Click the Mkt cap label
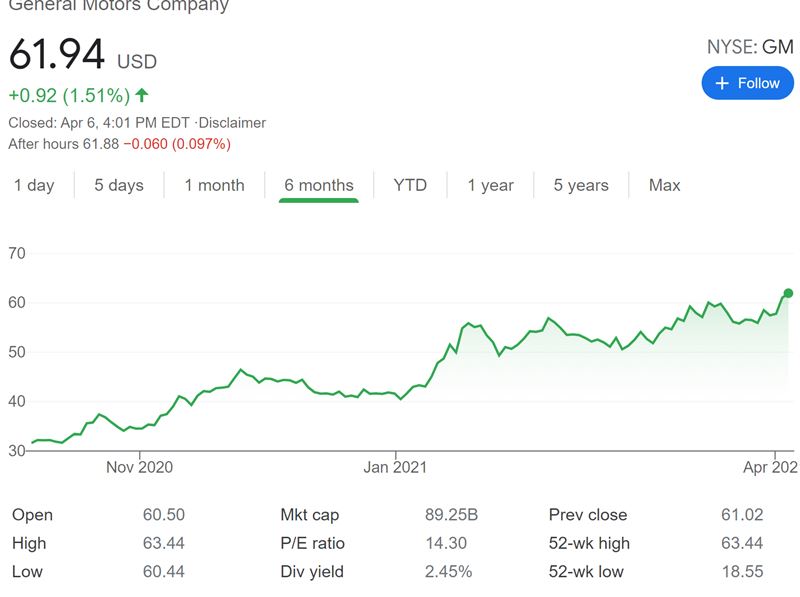 coord(310,515)
